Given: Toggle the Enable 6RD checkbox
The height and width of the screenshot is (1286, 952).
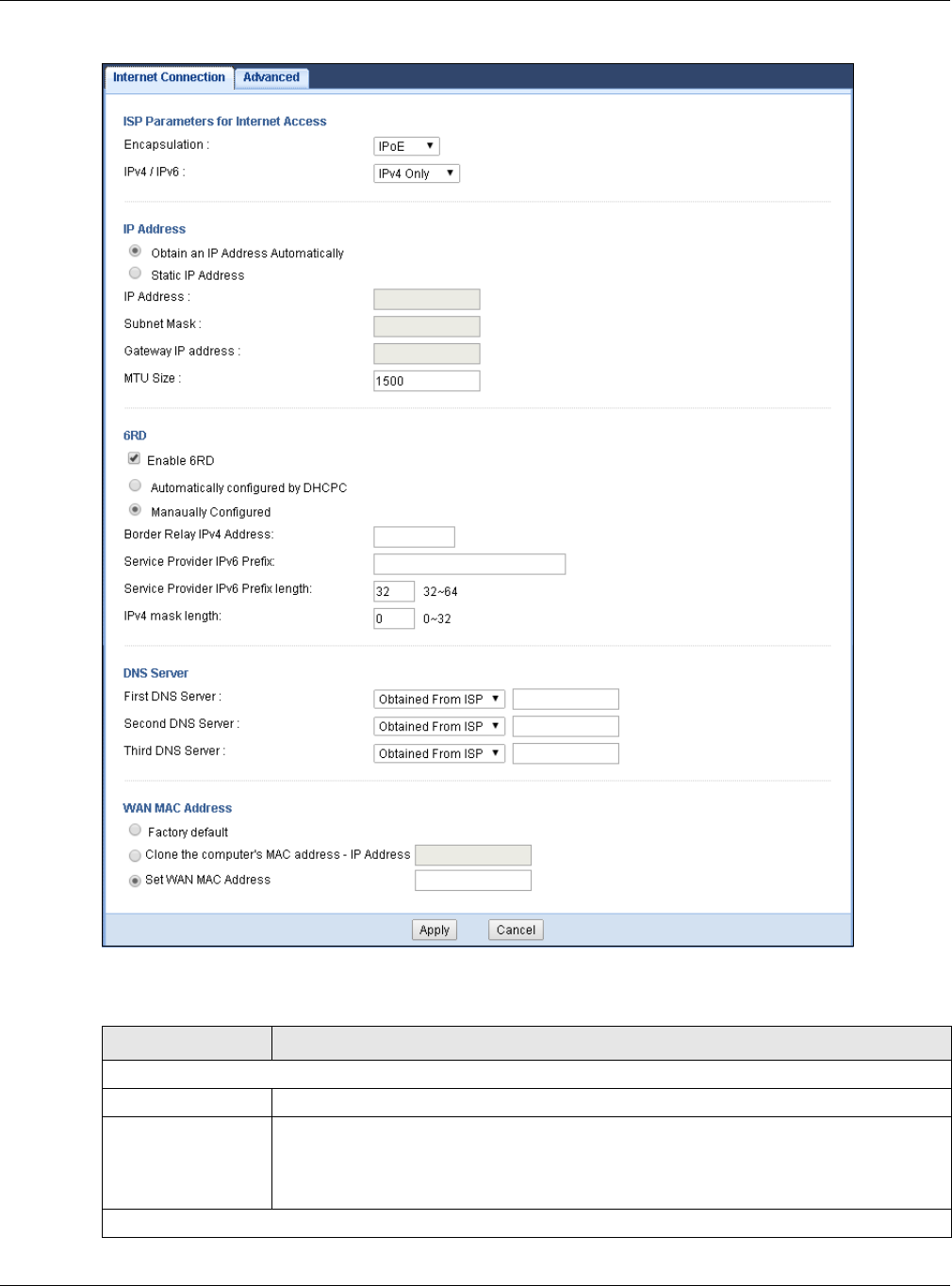Looking at the screenshot, I should (x=134, y=458).
